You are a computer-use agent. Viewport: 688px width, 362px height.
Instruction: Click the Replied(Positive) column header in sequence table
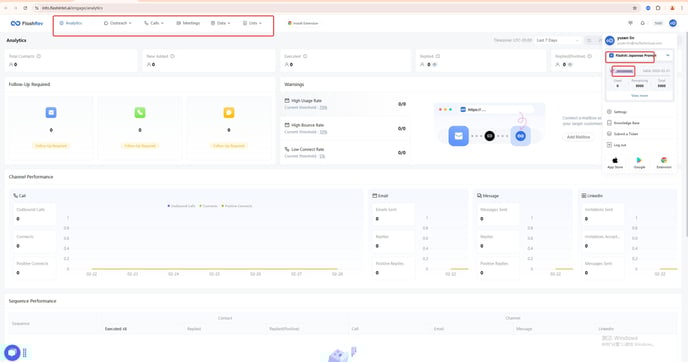click(x=284, y=329)
